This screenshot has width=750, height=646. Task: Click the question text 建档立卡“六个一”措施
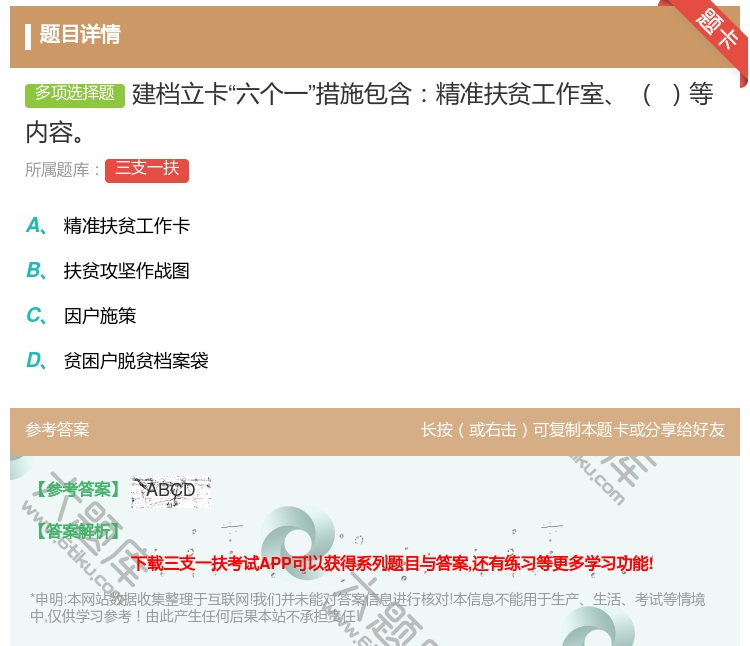(x=369, y=113)
